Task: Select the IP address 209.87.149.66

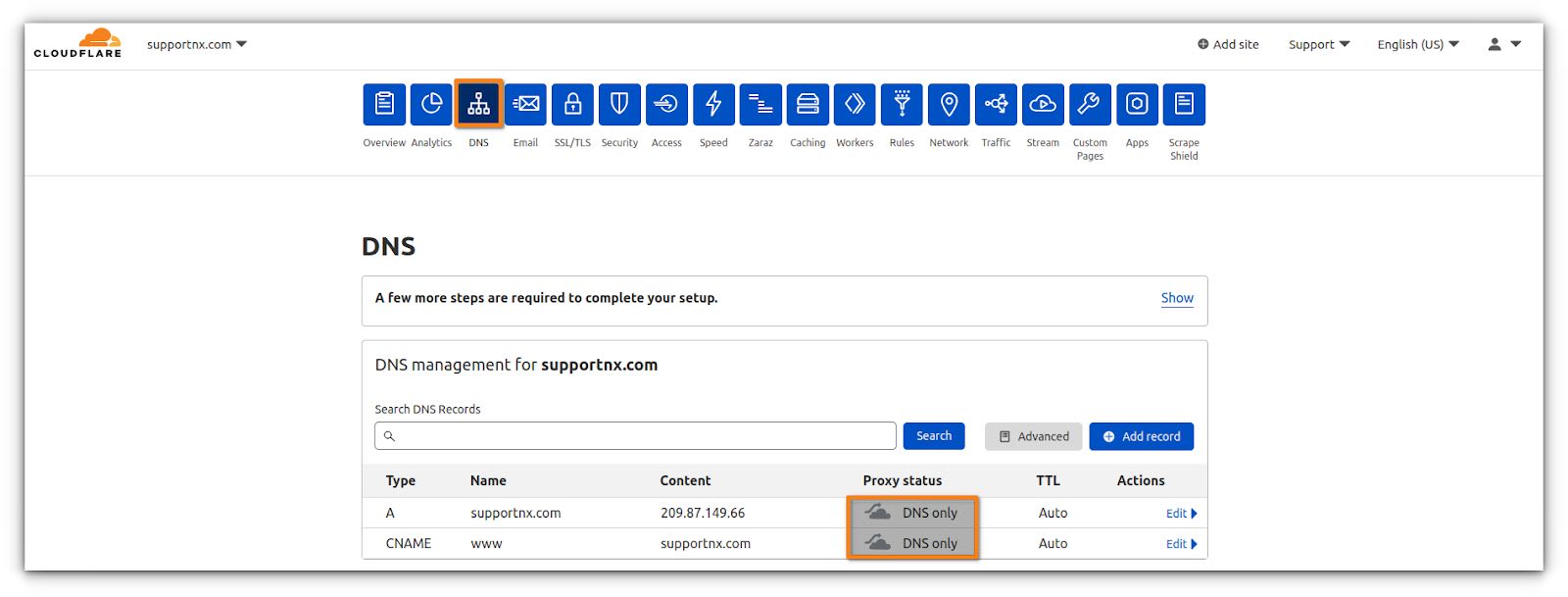Action: coord(703,513)
